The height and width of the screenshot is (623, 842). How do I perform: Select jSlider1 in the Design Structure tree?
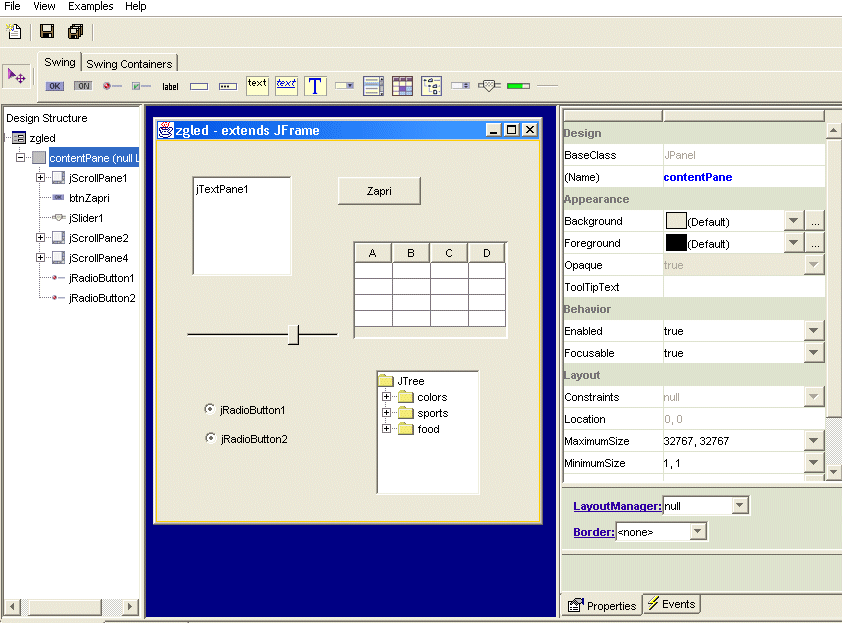[x=86, y=218]
